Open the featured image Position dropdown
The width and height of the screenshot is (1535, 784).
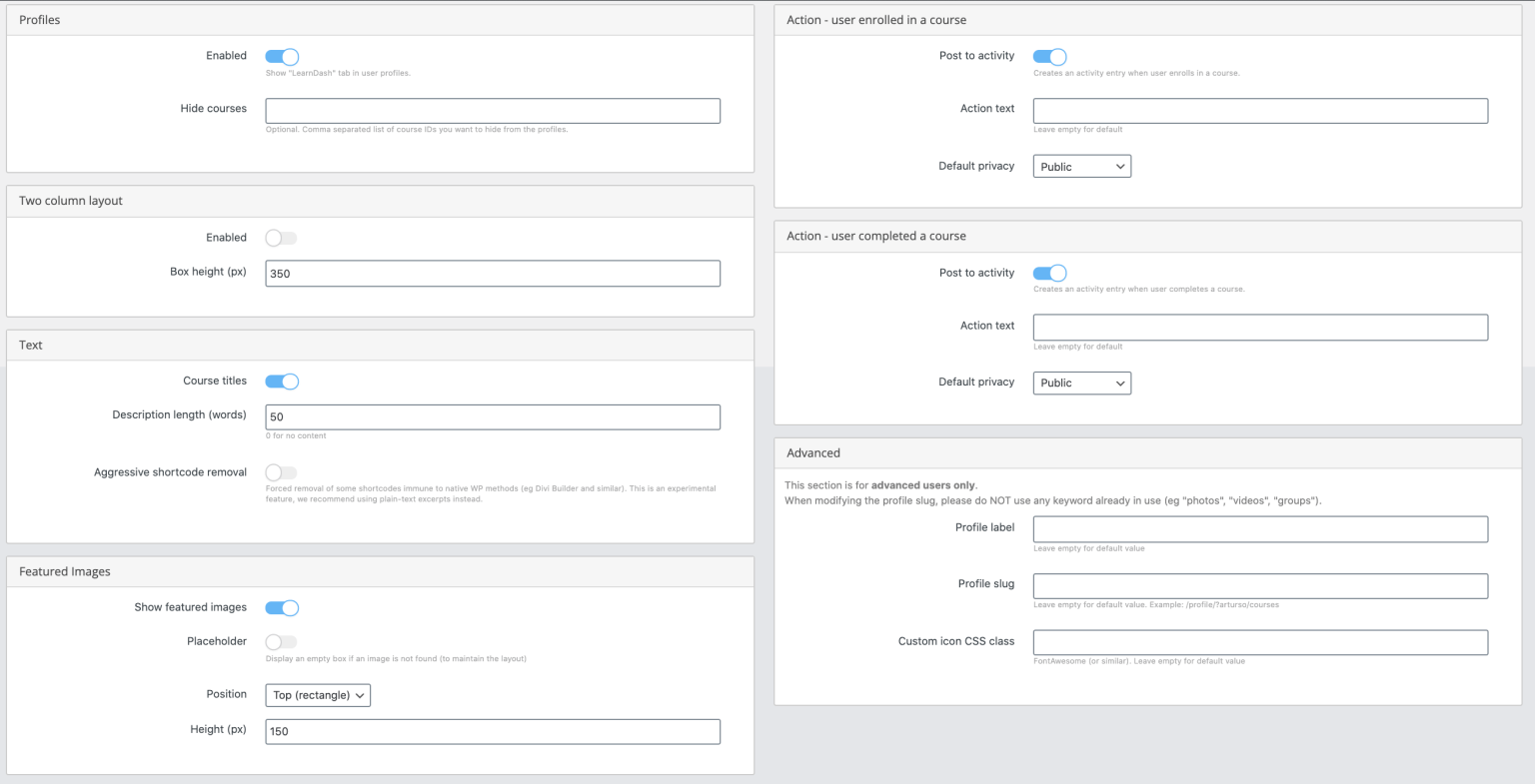318,694
